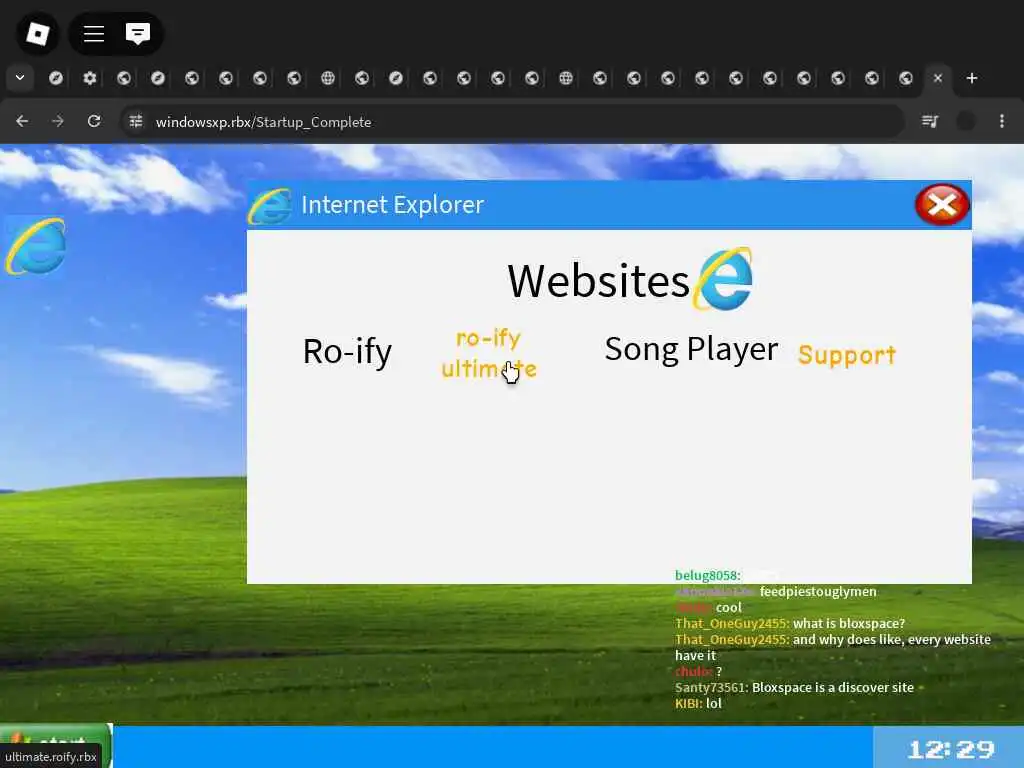Open the Song Player website

tap(691, 349)
